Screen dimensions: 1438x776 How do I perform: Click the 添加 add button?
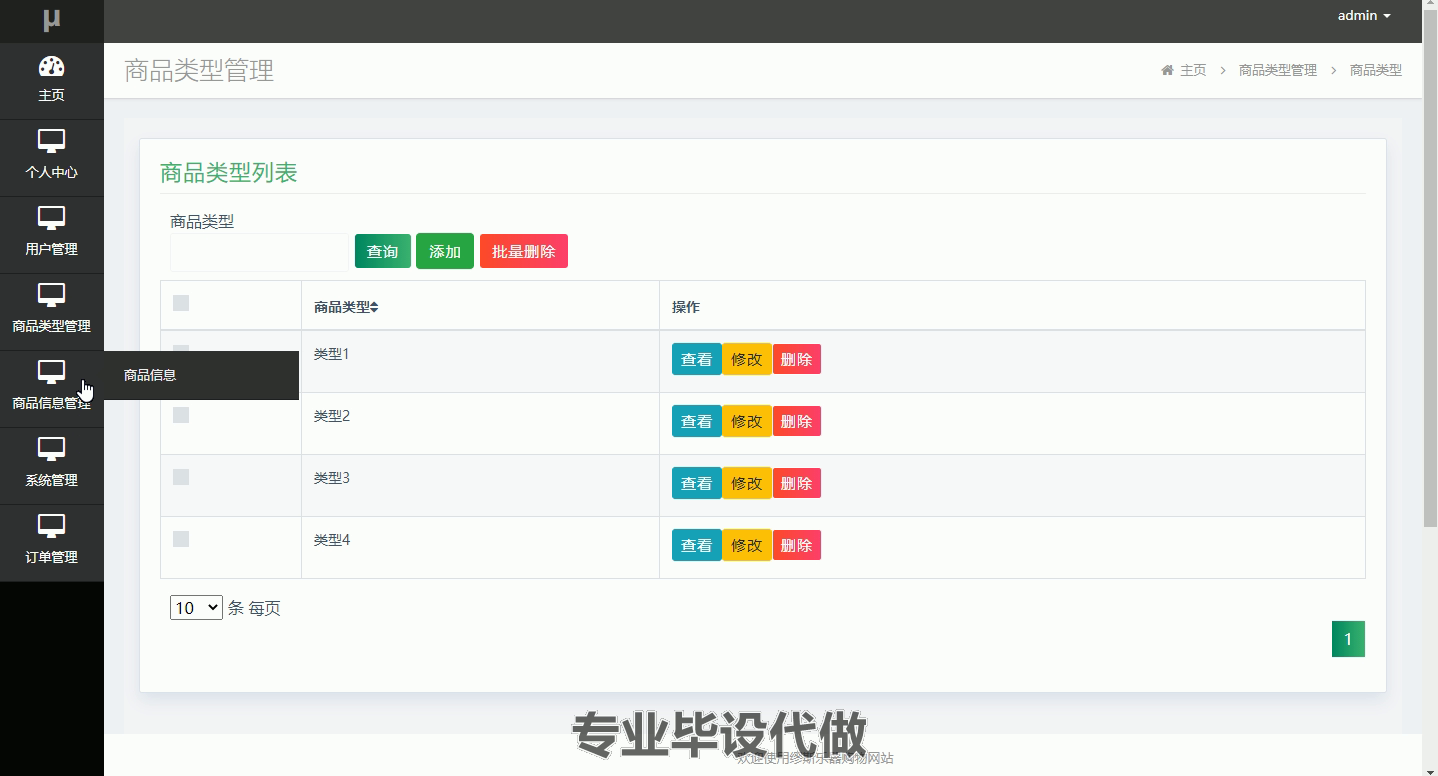445,252
